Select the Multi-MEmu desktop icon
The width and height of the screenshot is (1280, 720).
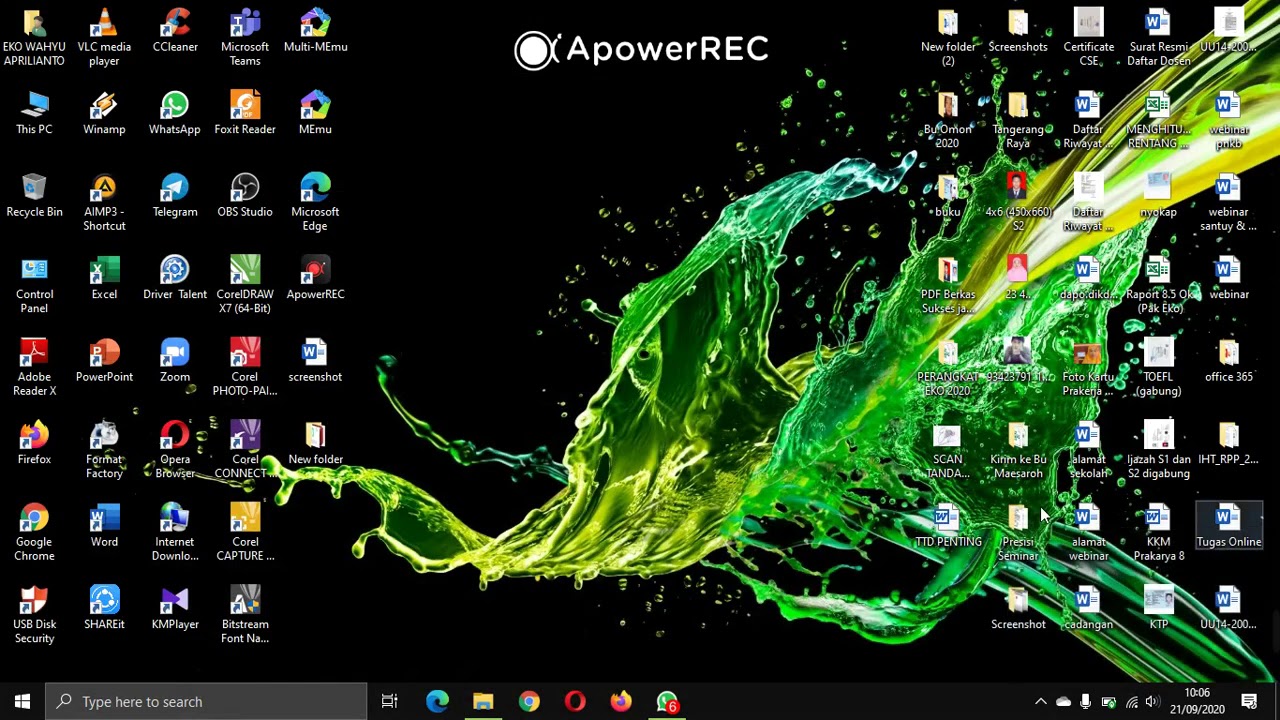point(315,30)
